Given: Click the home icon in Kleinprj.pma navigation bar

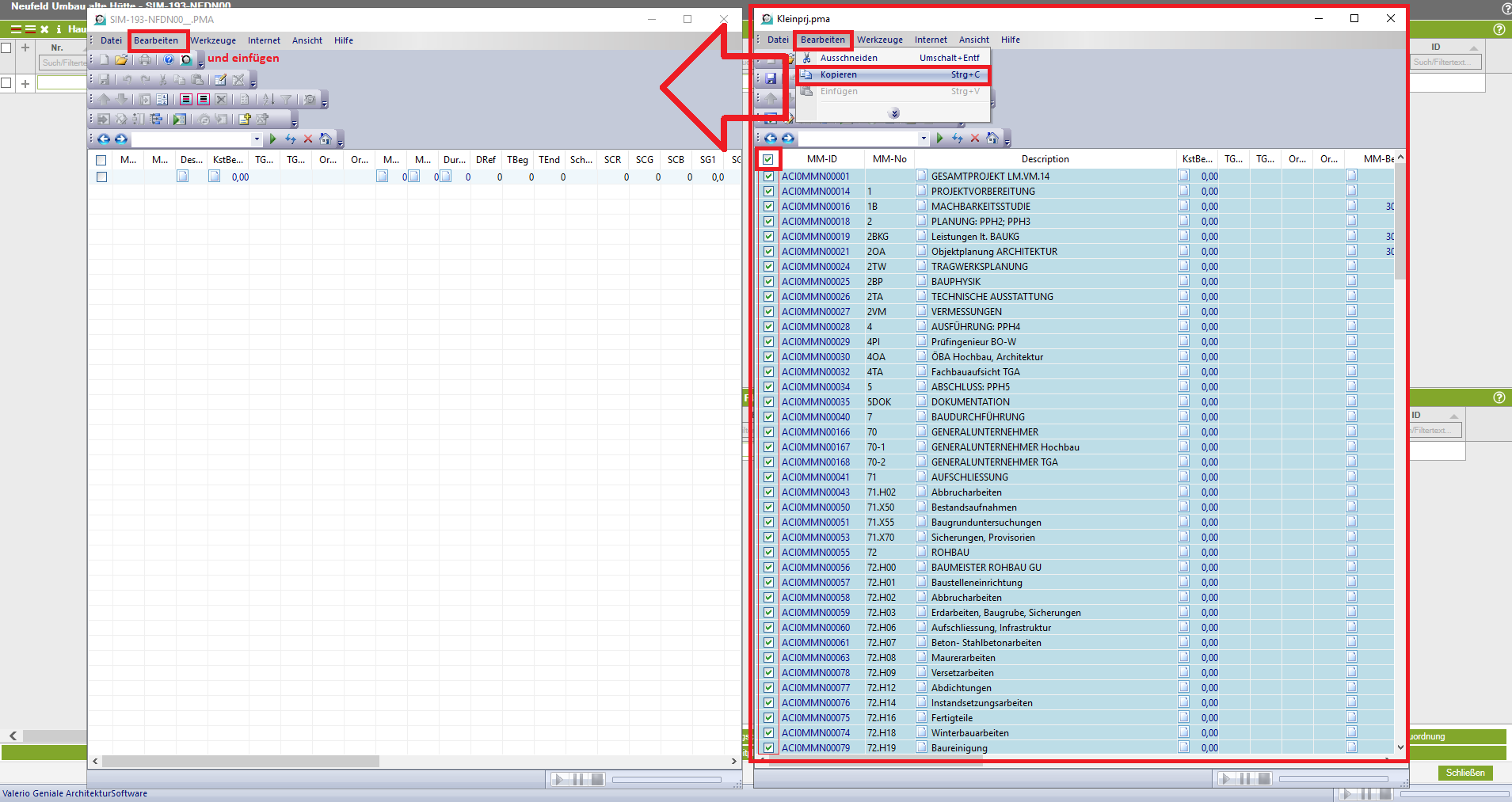Looking at the screenshot, I should (x=992, y=138).
